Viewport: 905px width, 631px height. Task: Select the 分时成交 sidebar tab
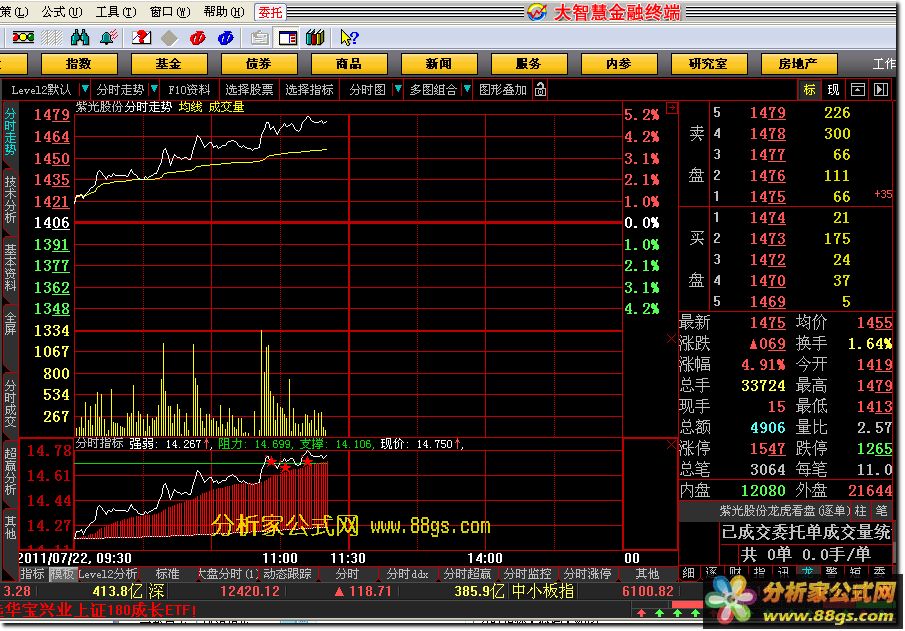pos(10,404)
